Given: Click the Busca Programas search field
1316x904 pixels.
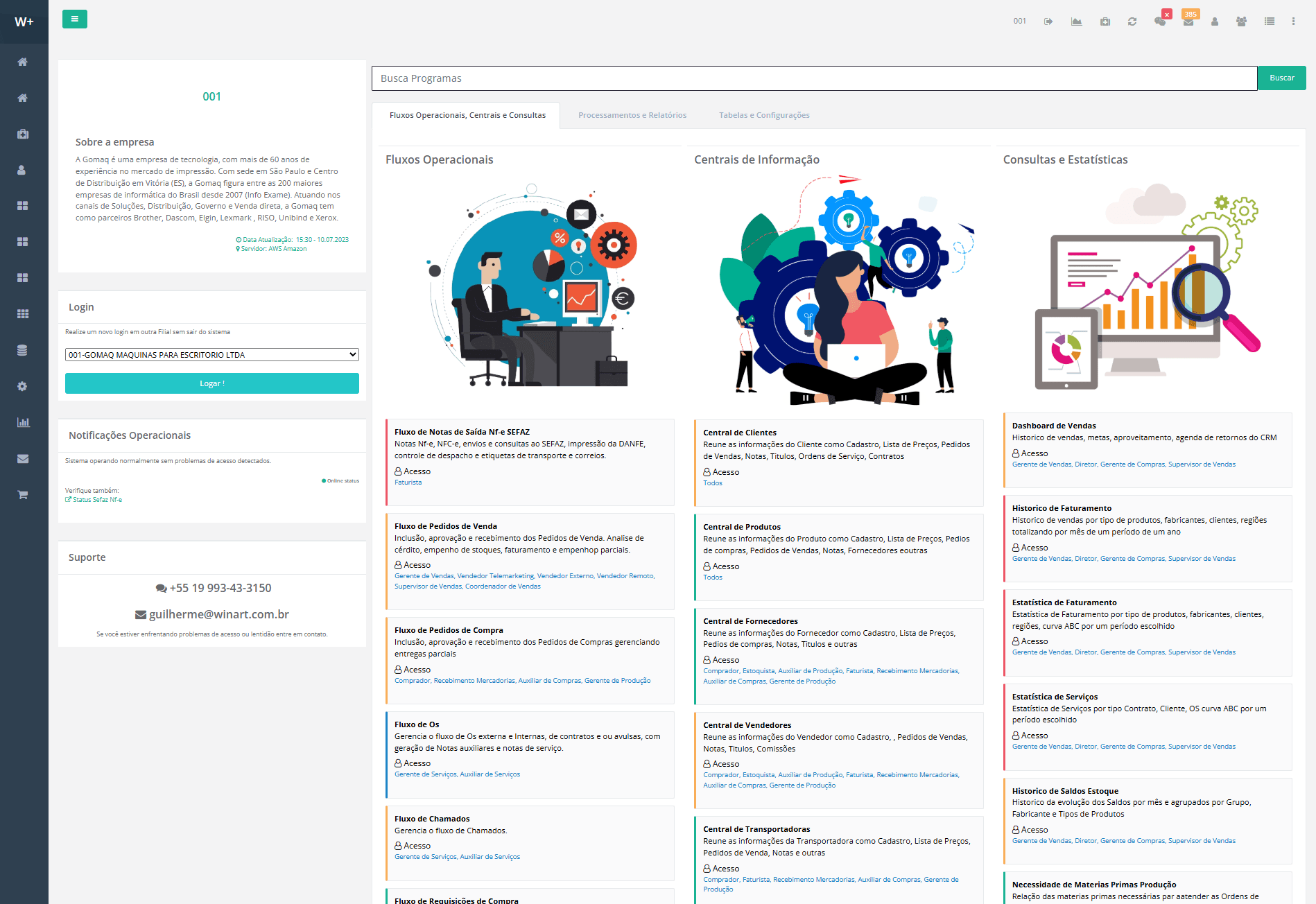Looking at the screenshot, I should 814,78.
